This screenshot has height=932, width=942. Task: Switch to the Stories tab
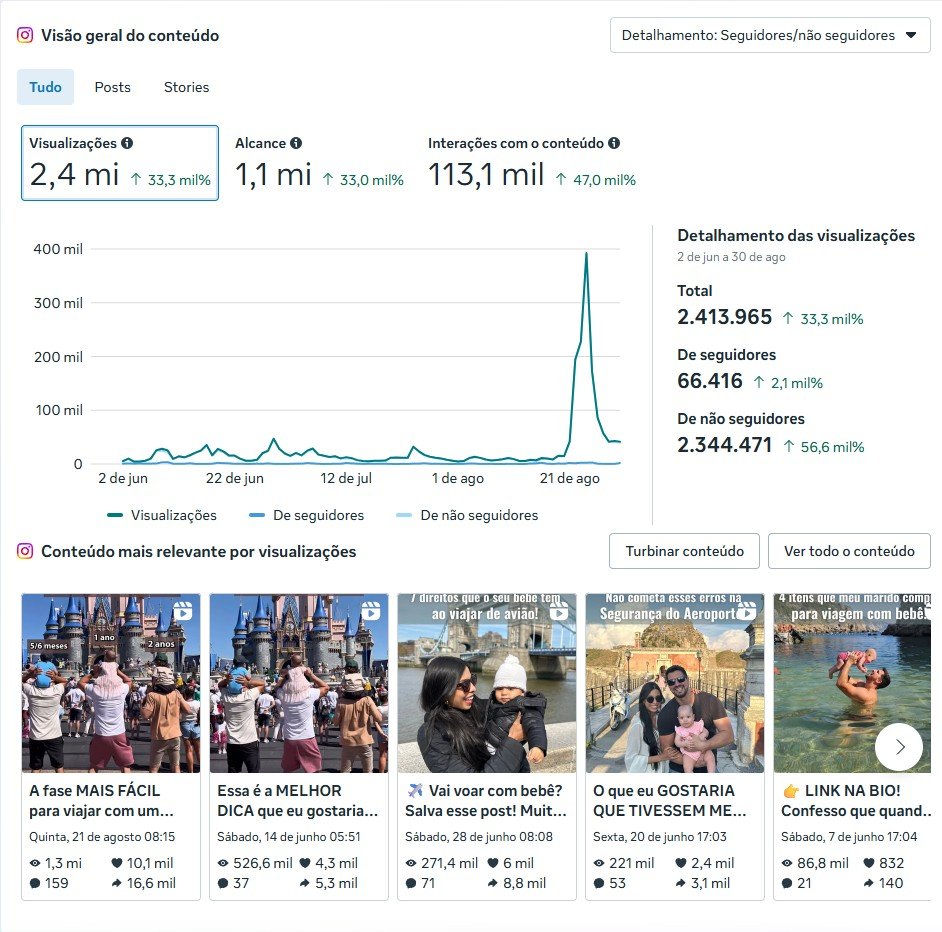[186, 87]
